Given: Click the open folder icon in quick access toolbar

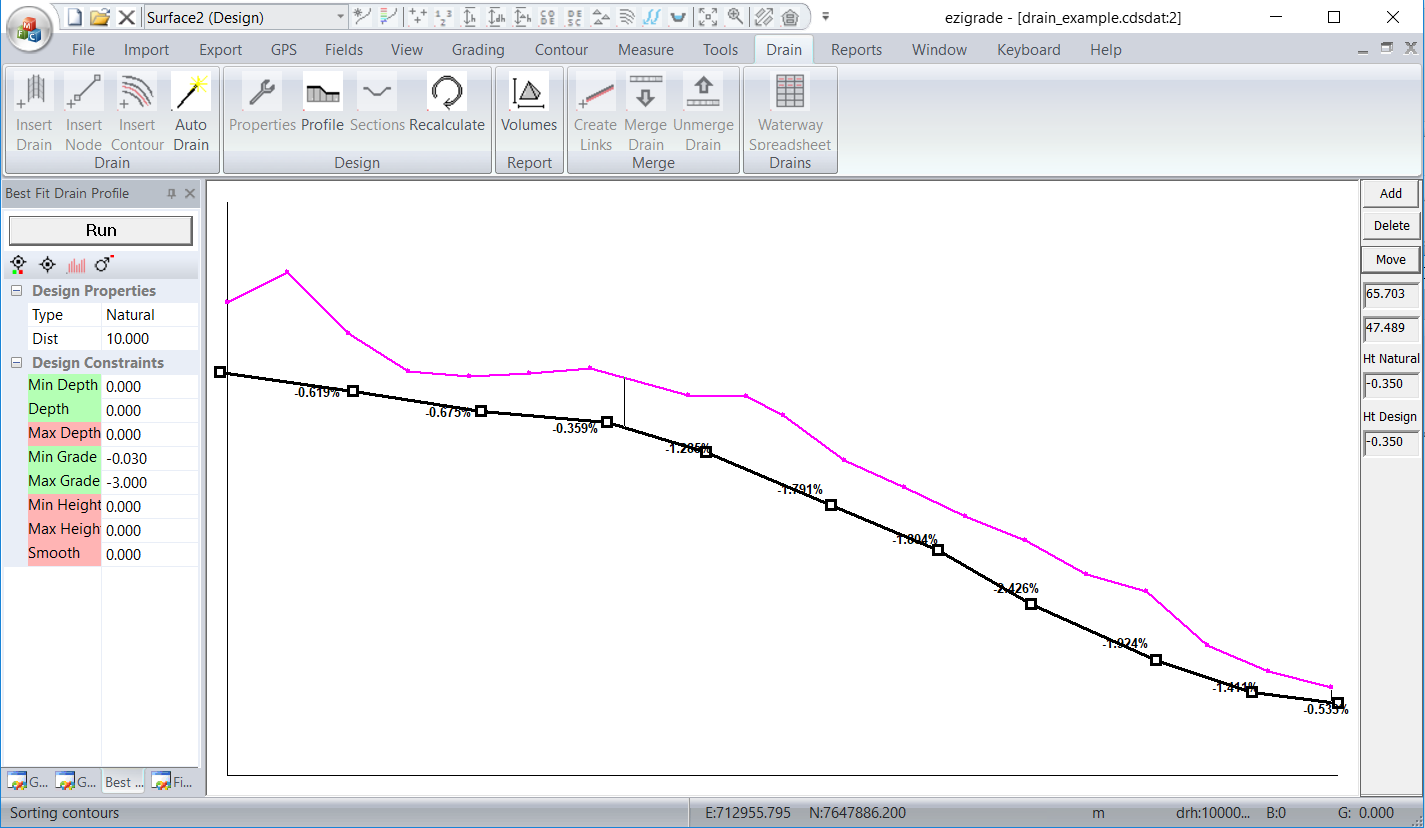Looking at the screenshot, I should tap(100, 17).
